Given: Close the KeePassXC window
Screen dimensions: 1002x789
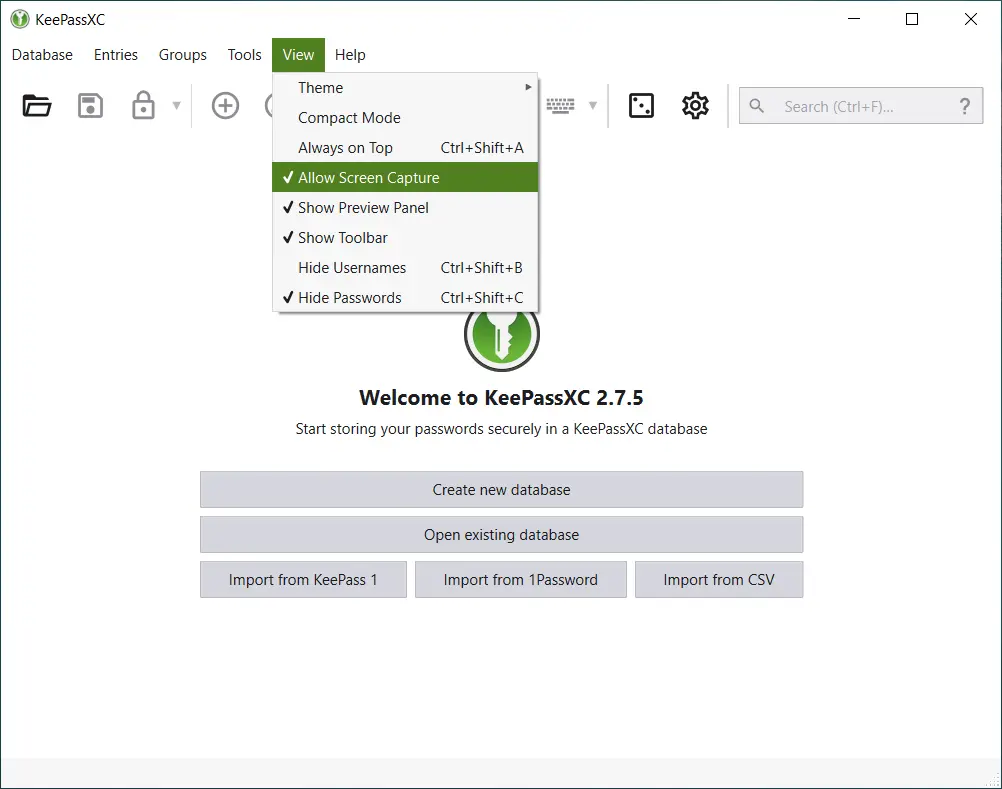Looking at the screenshot, I should (971, 19).
